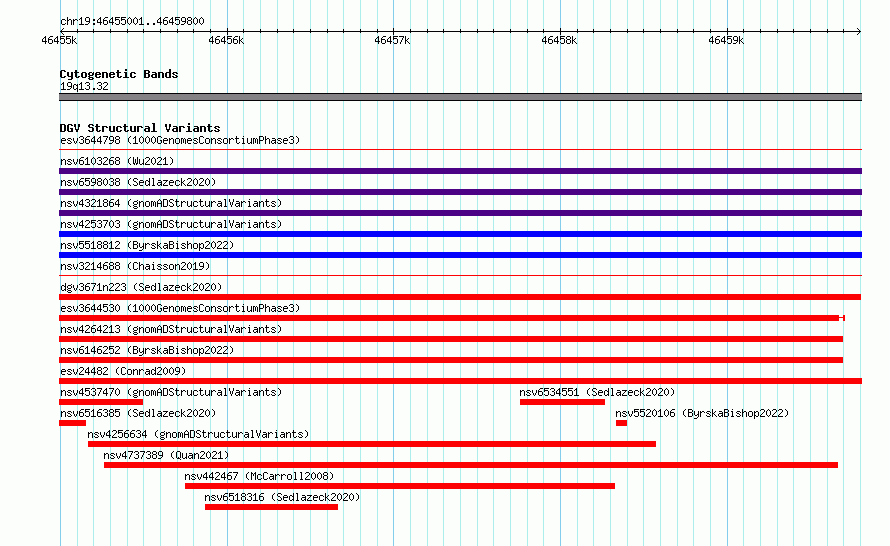Click the nsv6146252 red variant bar
Screen dimensions: 890x546
pos(451,360)
